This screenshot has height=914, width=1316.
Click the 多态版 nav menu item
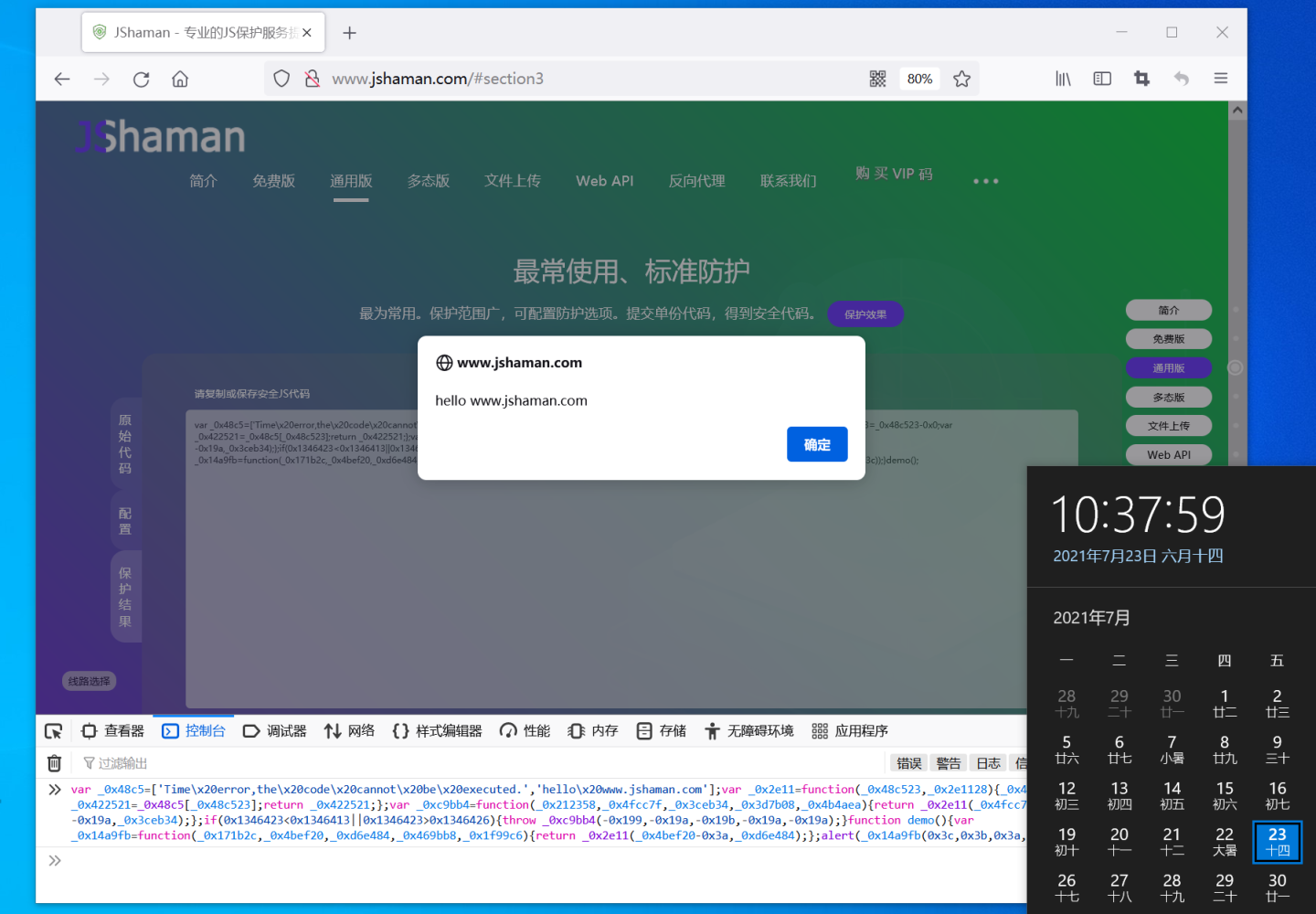tap(429, 181)
